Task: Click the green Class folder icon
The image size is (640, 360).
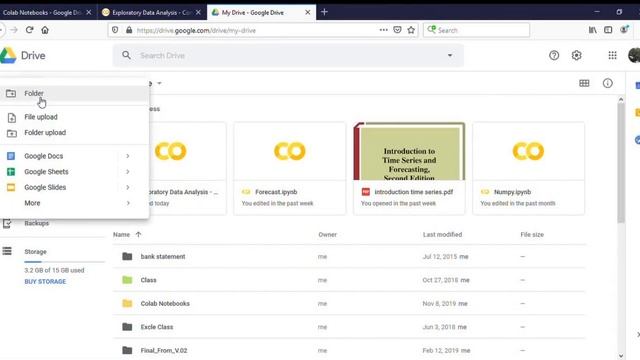Action: tap(127, 280)
